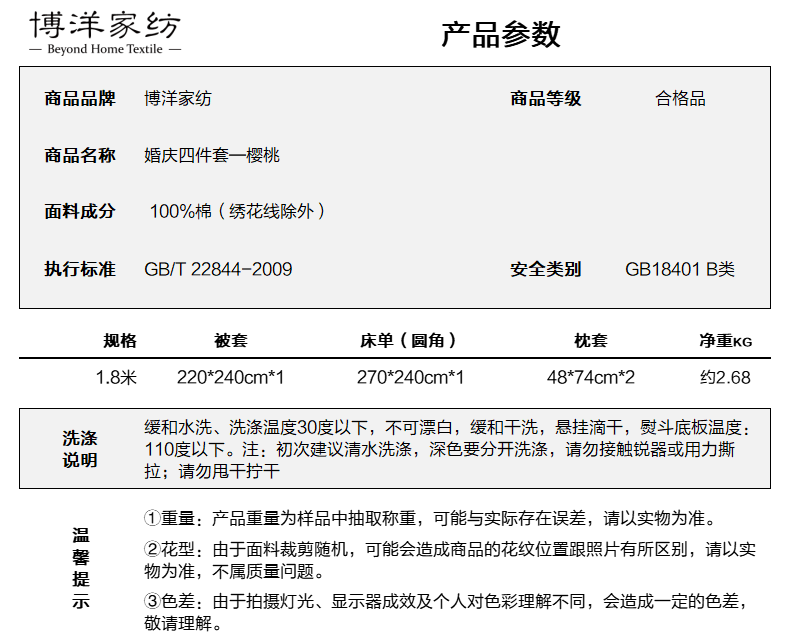Click the 被套 column header
Screen dimensions: 790x638
(231, 341)
